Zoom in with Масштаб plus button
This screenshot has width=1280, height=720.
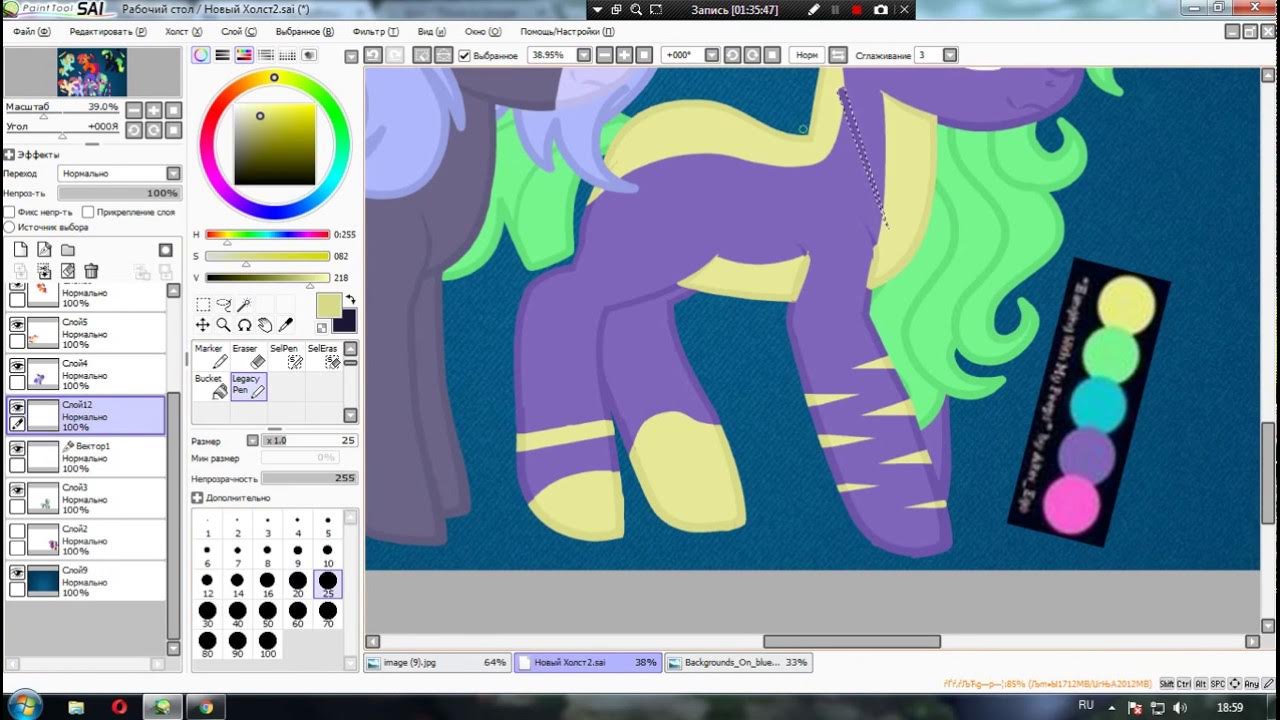(x=152, y=110)
